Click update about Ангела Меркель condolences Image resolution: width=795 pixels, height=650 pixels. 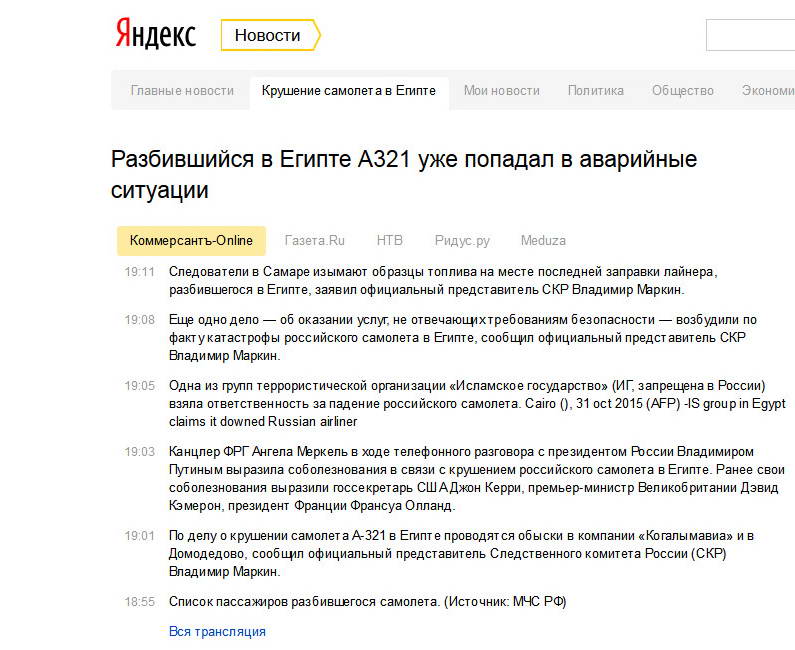coord(477,479)
